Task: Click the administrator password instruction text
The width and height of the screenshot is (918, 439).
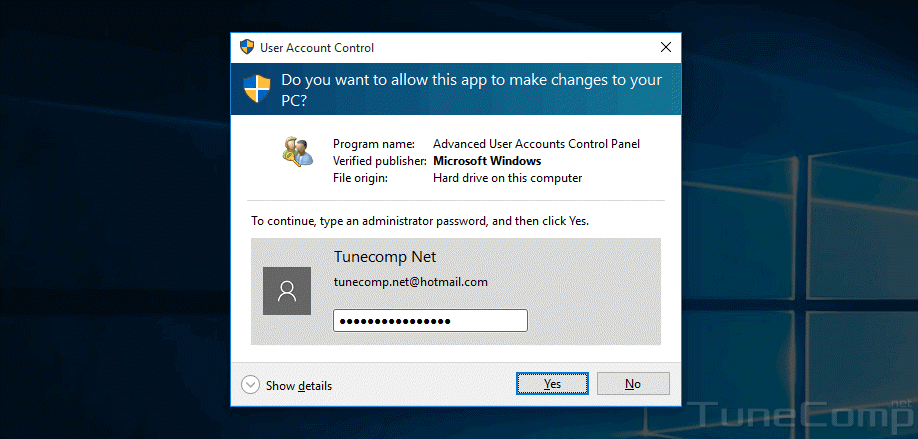Action: click(x=420, y=221)
